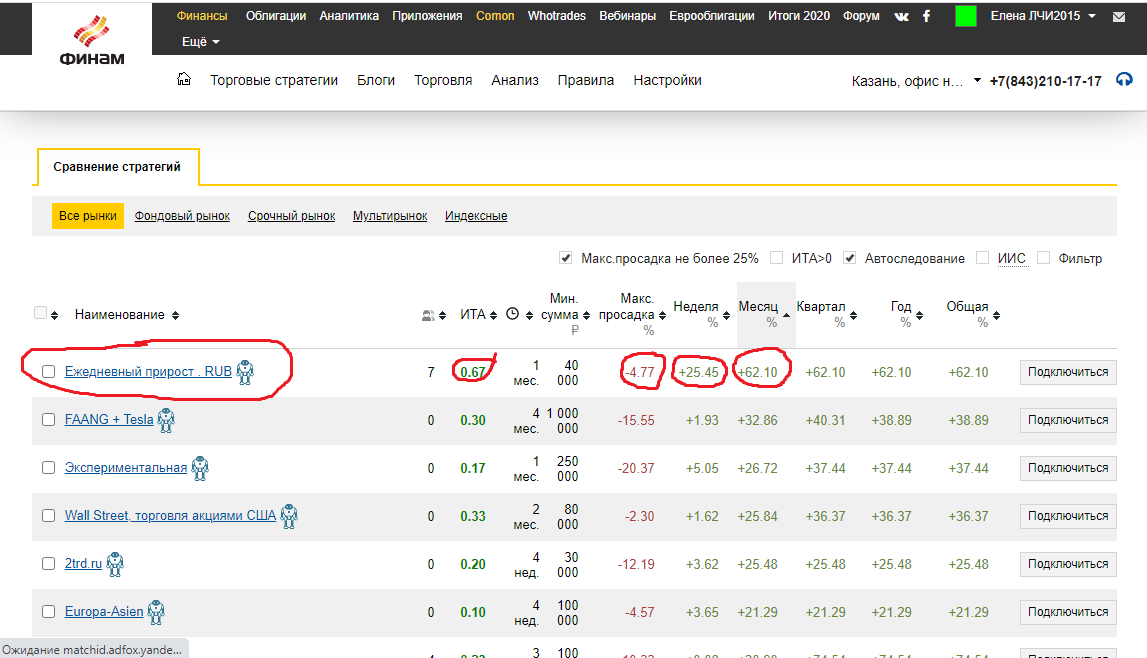Click robot icon next to FAANG + Tesla

pos(166,420)
